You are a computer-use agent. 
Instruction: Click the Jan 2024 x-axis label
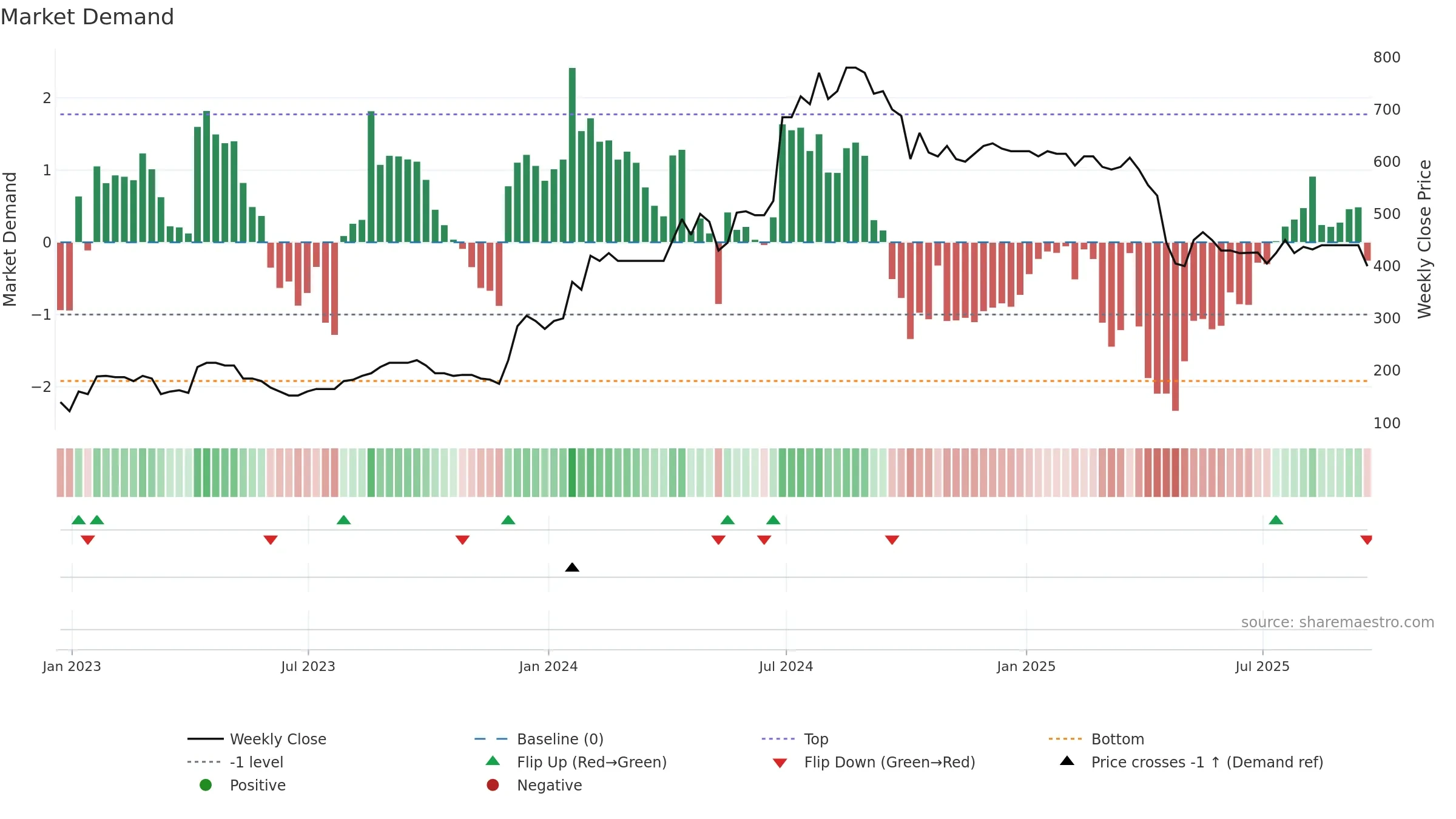[x=548, y=666]
